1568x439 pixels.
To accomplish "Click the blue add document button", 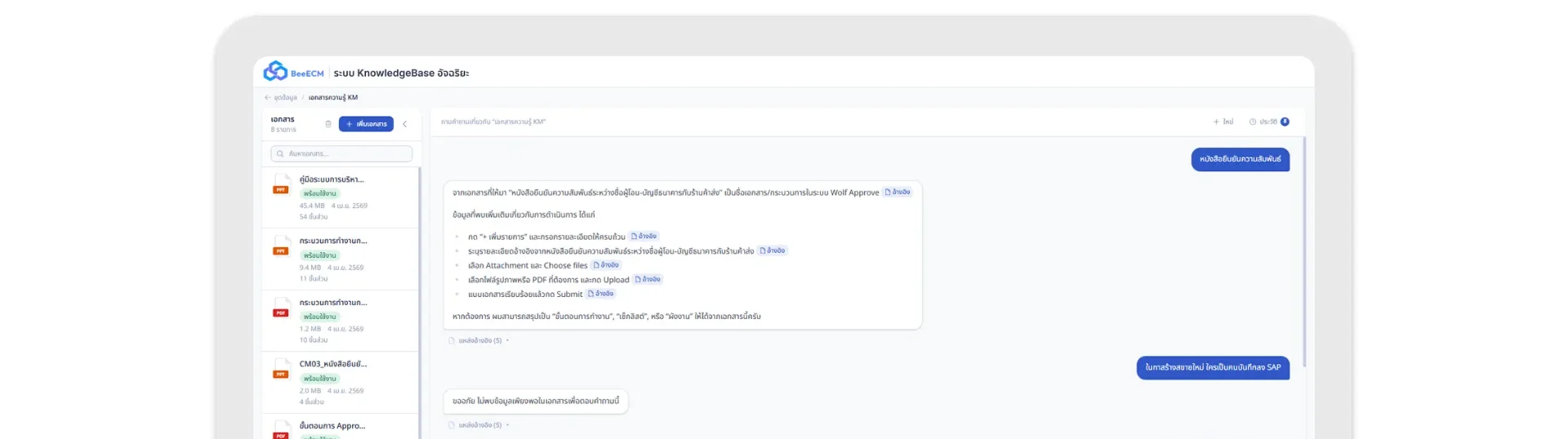I will [x=366, y=124].
